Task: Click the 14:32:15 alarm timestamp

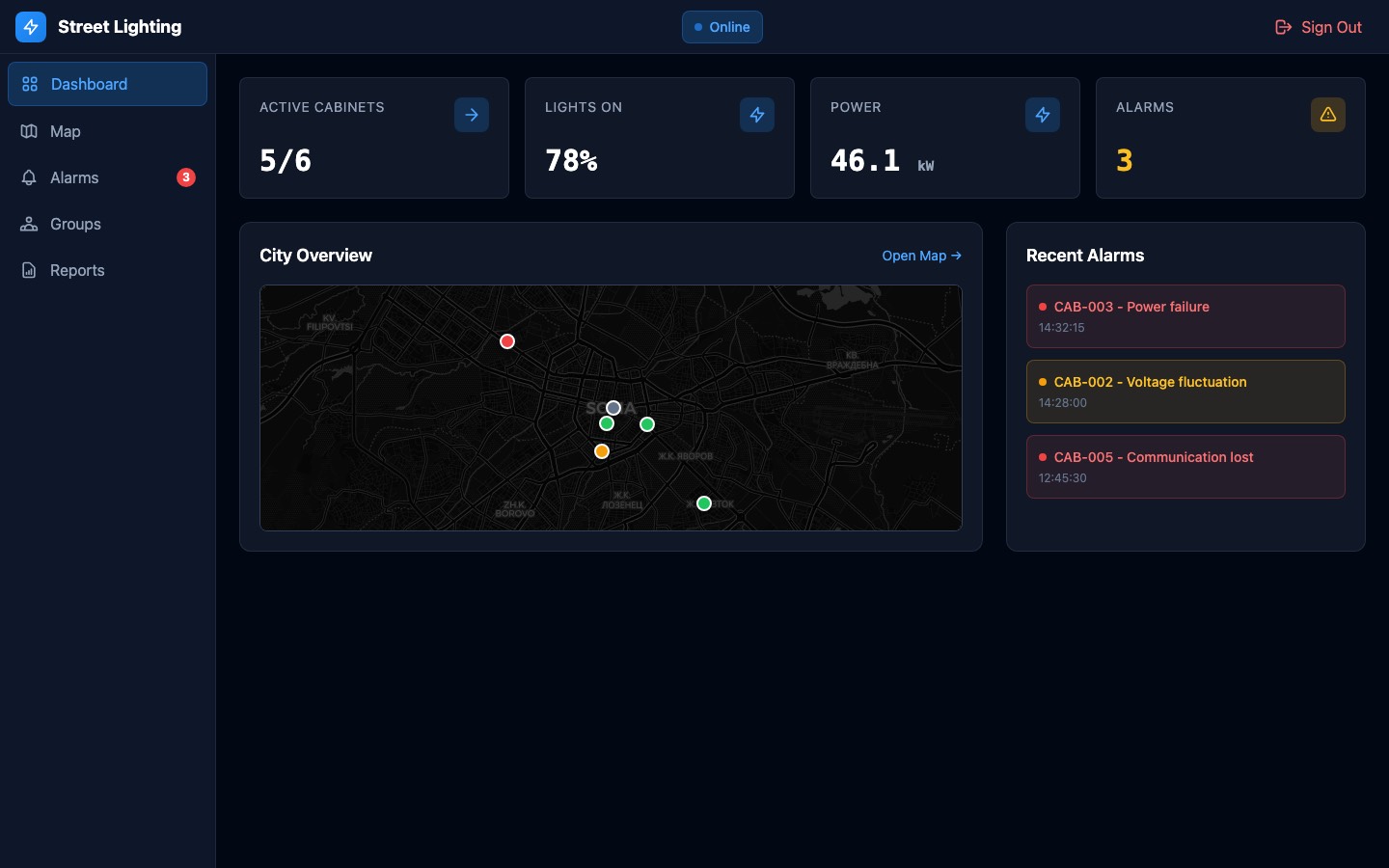Action: pyautogui.click(x=1062, y=328)
